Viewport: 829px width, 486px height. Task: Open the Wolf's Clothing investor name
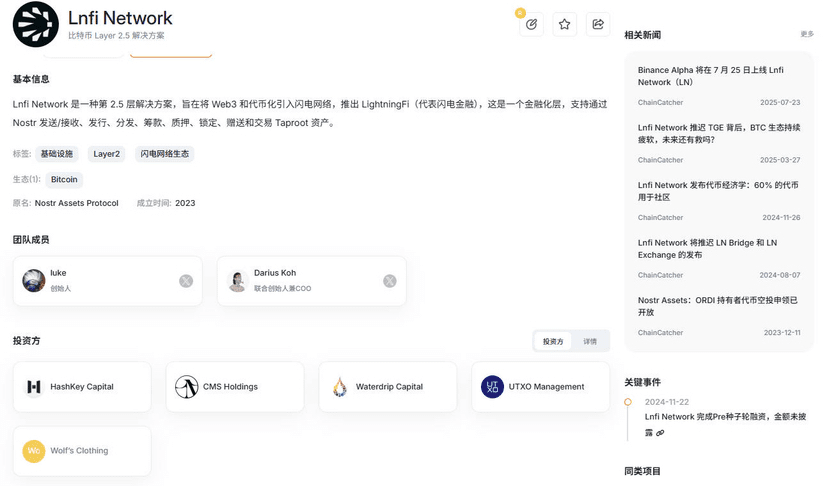tap(79, 451)
